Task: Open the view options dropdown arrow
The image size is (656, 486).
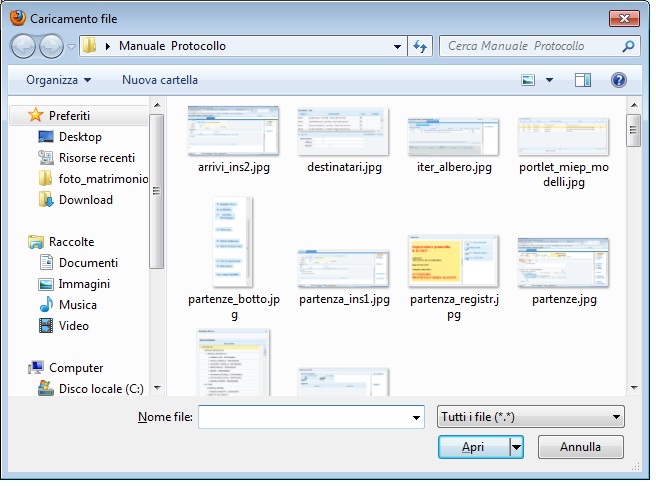Action: pyautogui.click(x=549, y=80)
